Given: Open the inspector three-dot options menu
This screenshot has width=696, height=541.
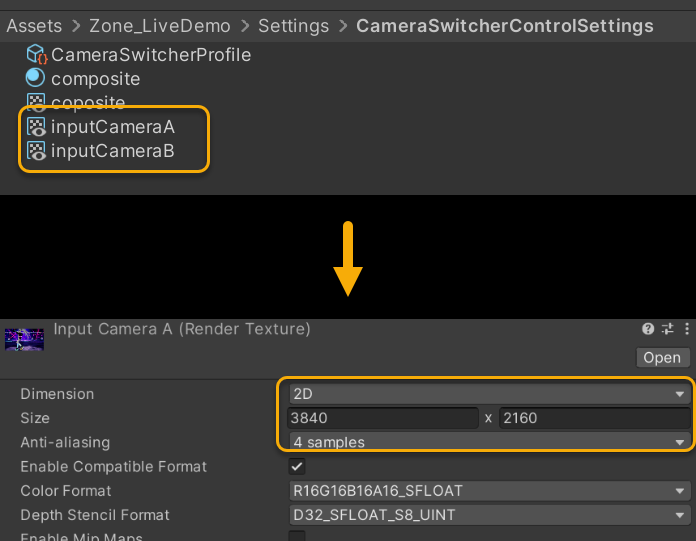Looking at the screenshot, I should click(685, 329).
